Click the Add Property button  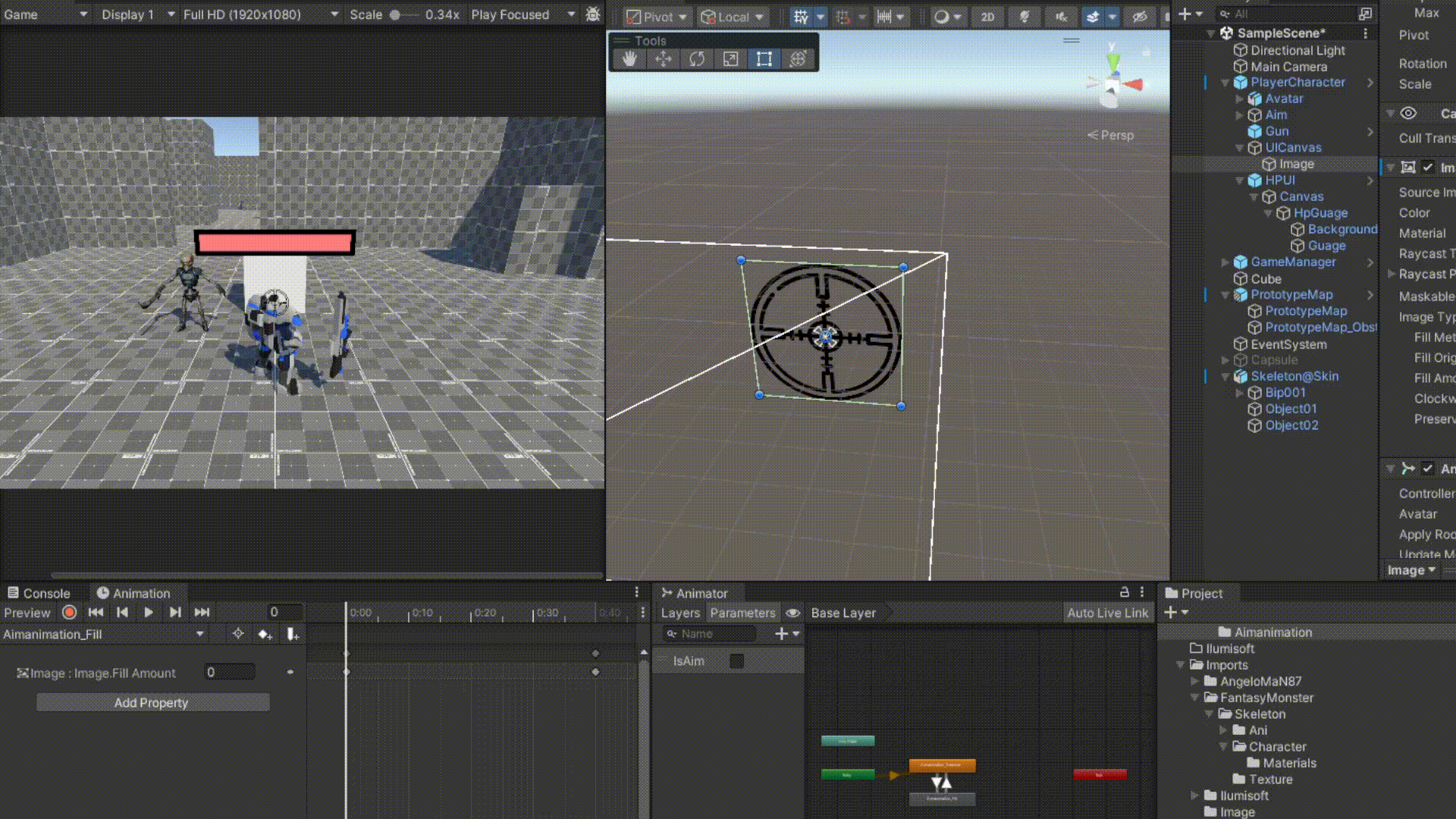pyautogui.click(x=152, y=702)
